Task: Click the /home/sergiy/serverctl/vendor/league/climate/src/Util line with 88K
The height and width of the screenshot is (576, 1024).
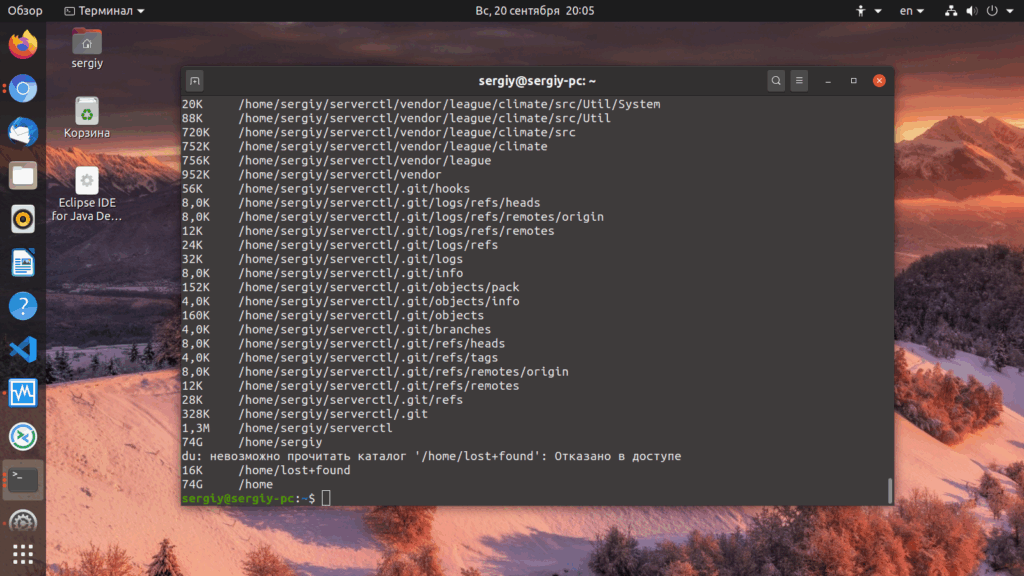Action: [396, 118]
